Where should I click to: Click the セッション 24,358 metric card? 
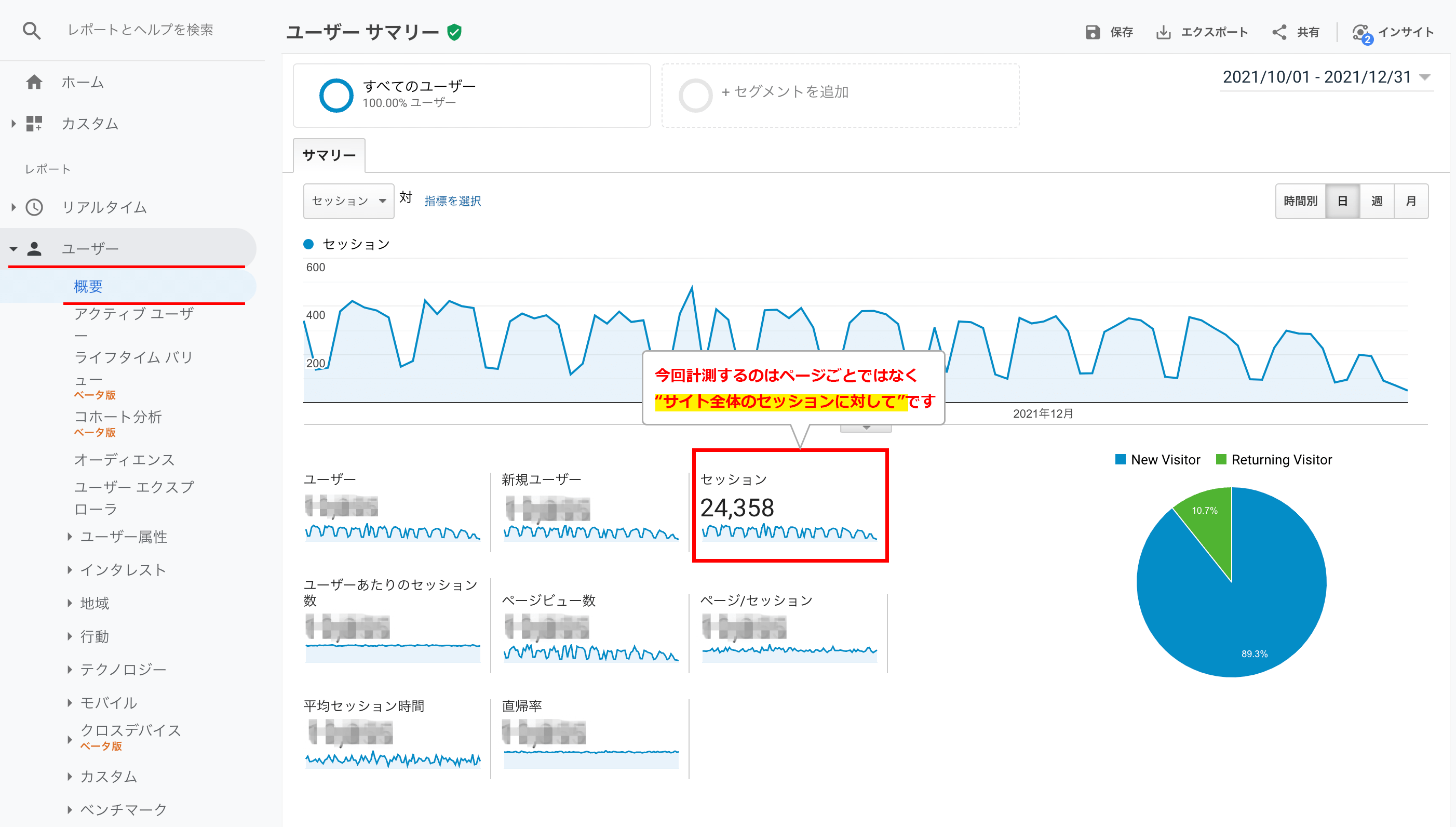pos(790,505)
